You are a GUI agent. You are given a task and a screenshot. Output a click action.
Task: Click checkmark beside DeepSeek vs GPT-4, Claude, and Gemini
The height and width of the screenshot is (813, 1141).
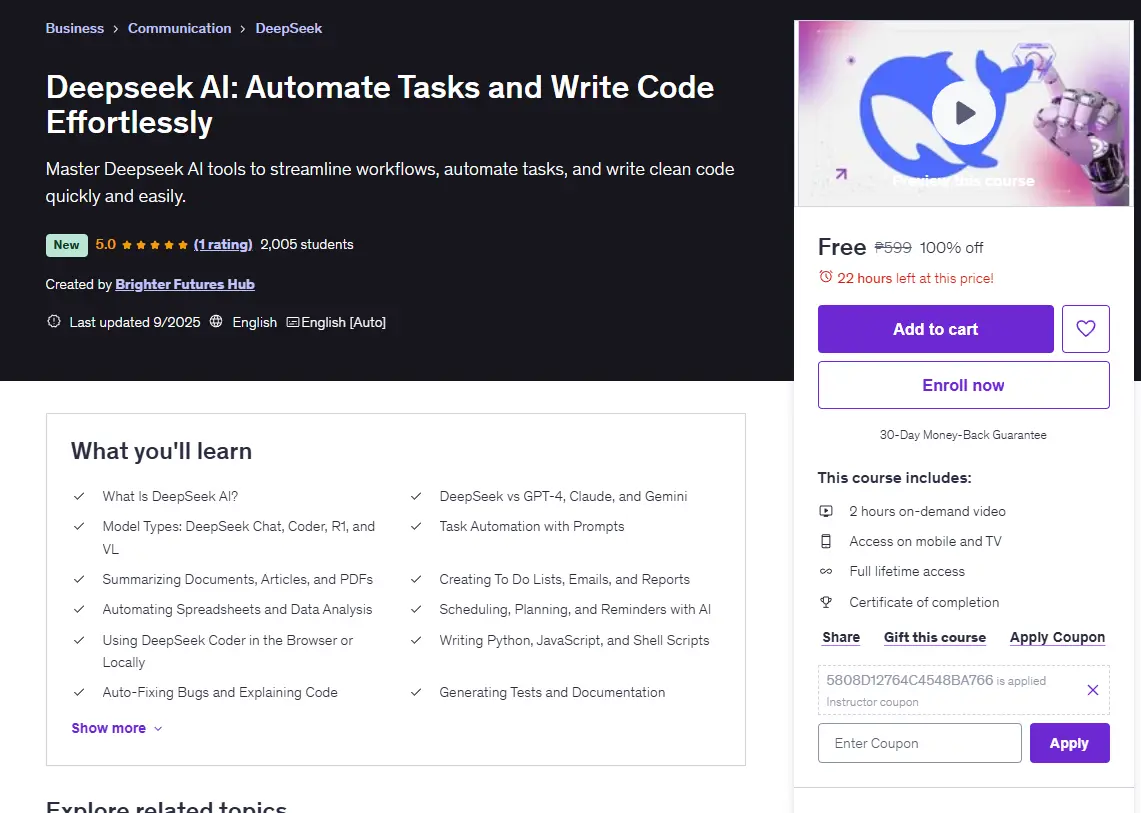point(416,496)
